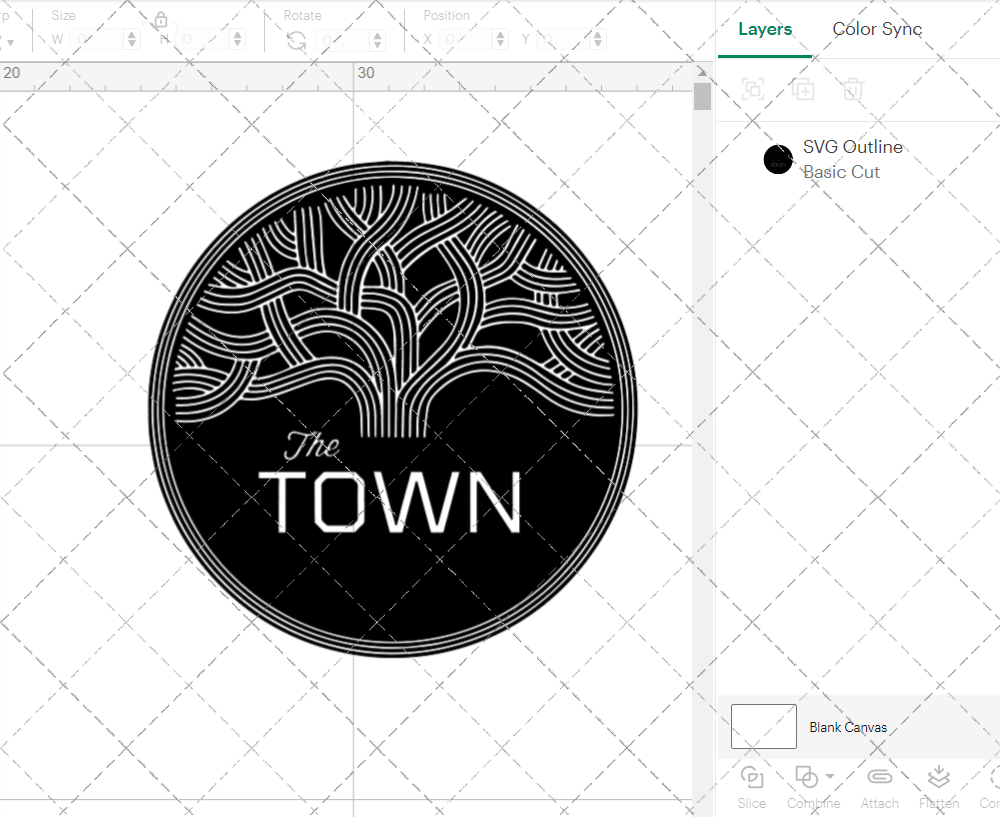
Task: Switch to the Layers tab
Action: (x=765, y=29)
